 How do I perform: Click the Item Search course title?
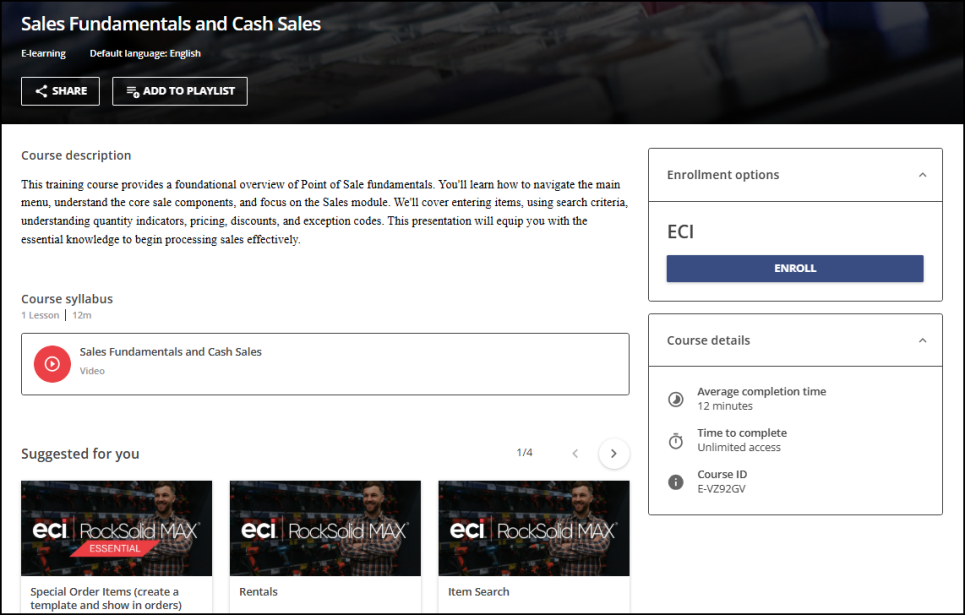478,592
